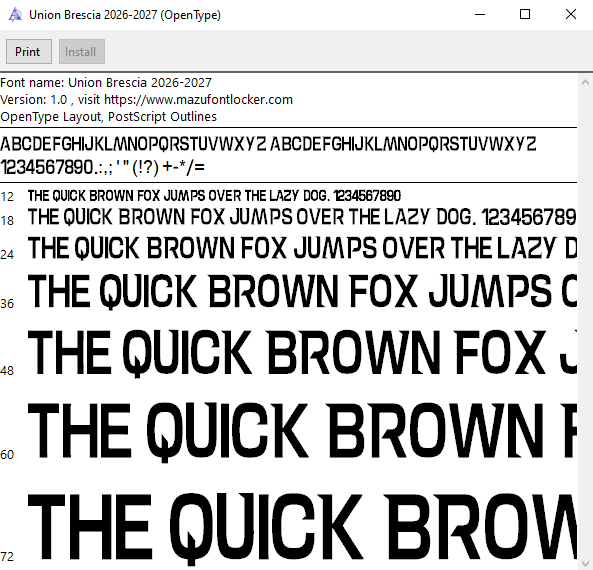Click the digits and punctuation sample line
593x570 pixels.
[x=102, y=167]
